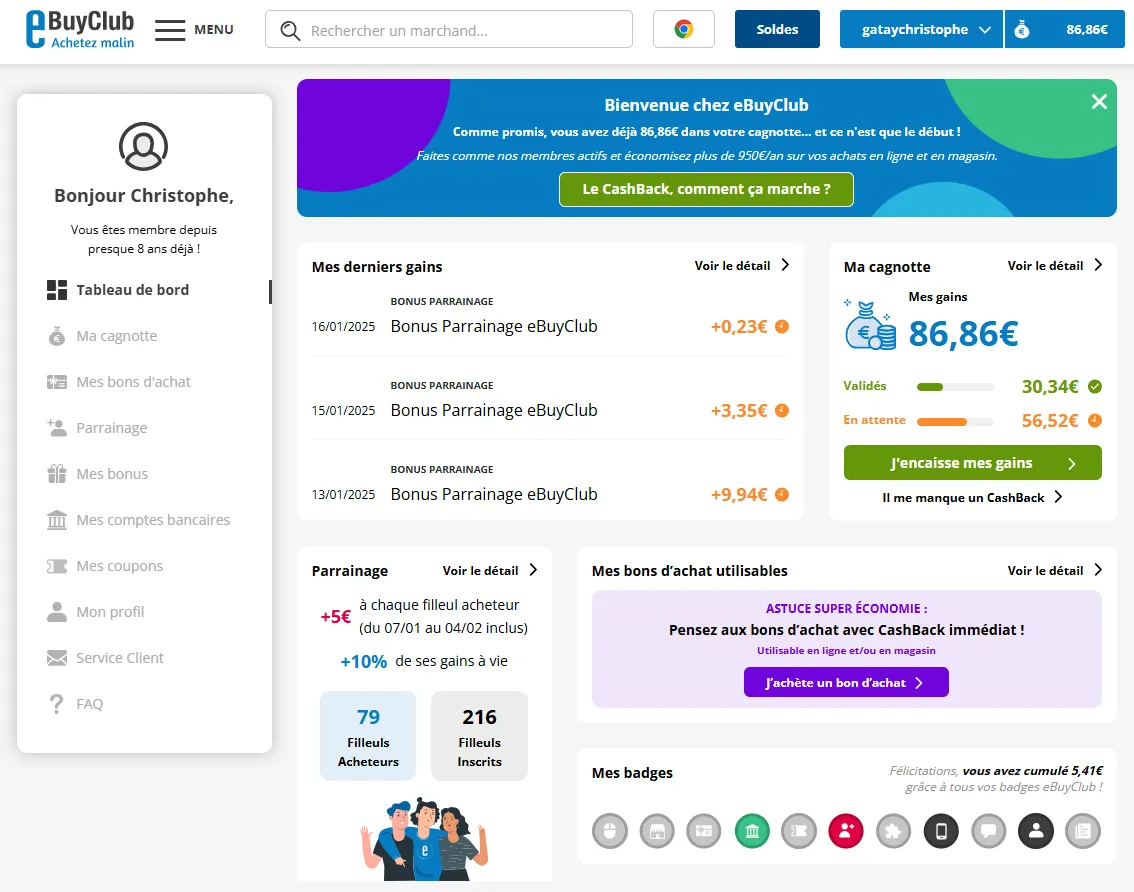1134x892 pixels.
Task: Close the welcome banner
Action: [1099, 102]
